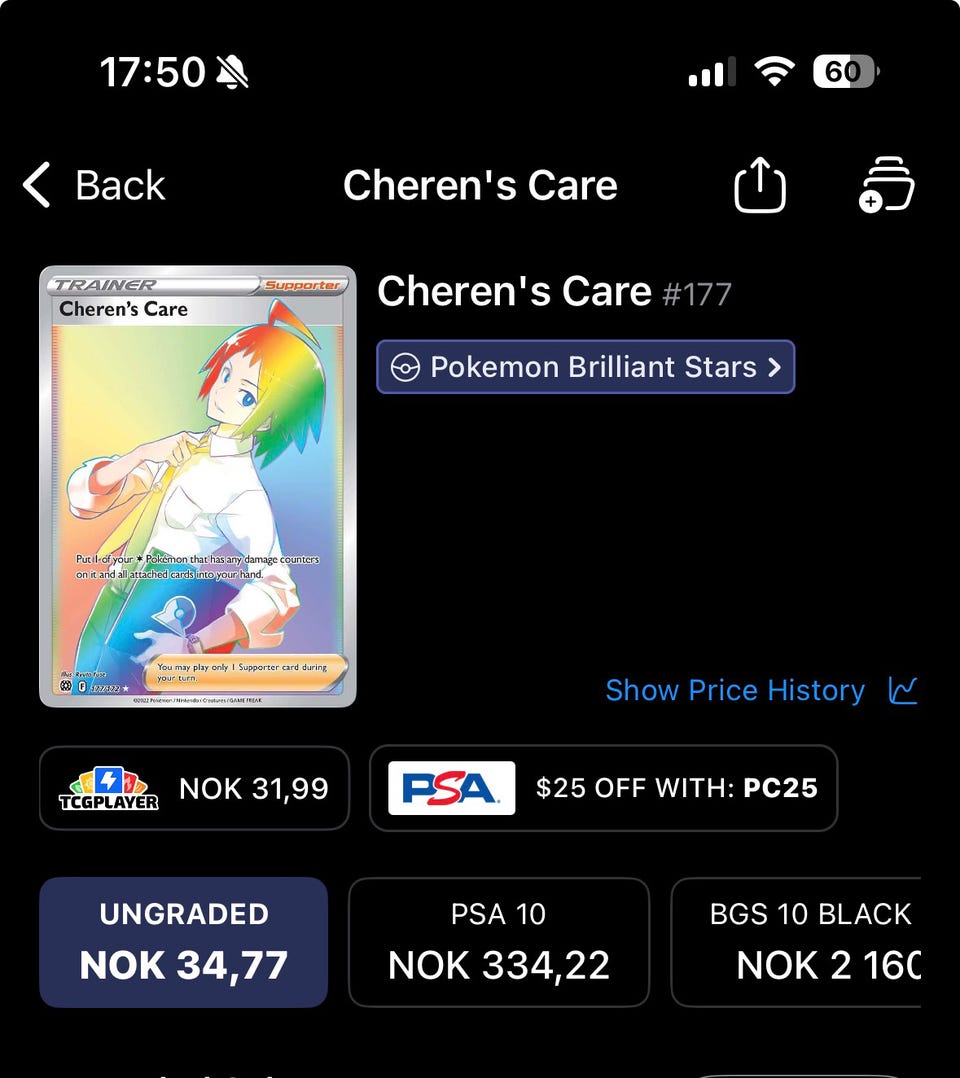
Task: Tap the TCGPlayer logo
Action: 109,788
